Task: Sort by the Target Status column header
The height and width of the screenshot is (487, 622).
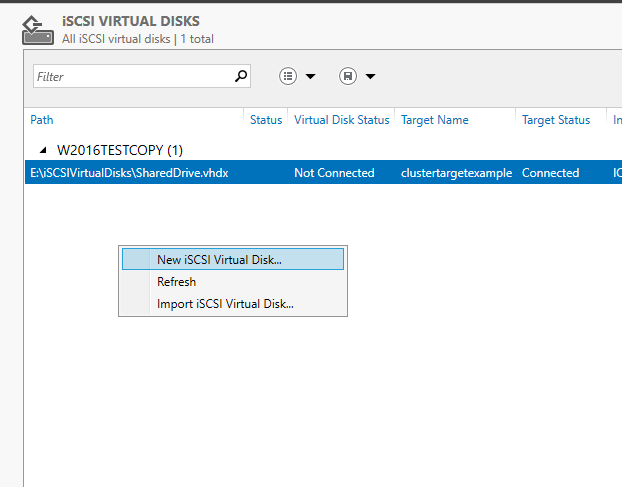Action: click(x=556, y=120)
